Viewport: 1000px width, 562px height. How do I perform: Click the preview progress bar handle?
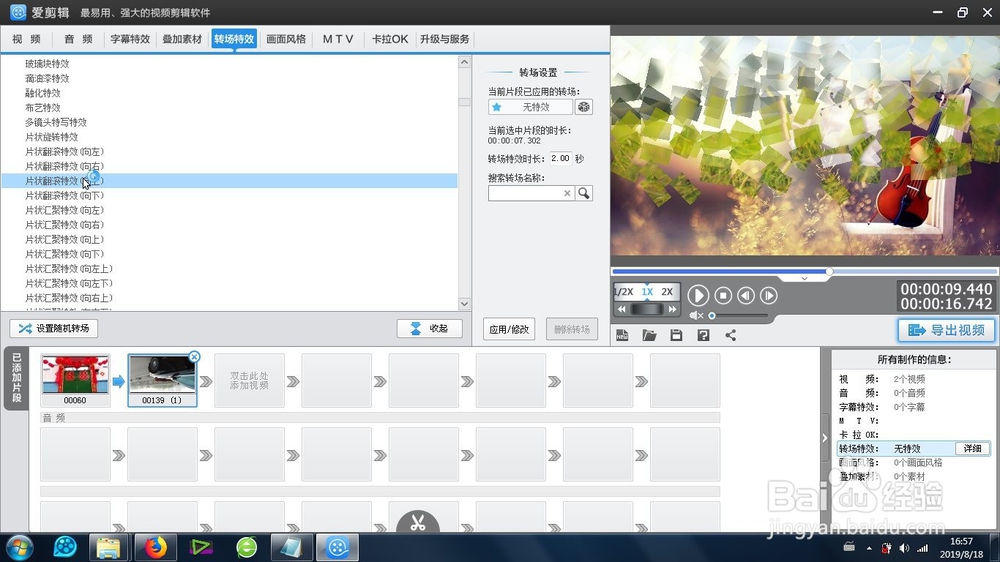[829, 272]
